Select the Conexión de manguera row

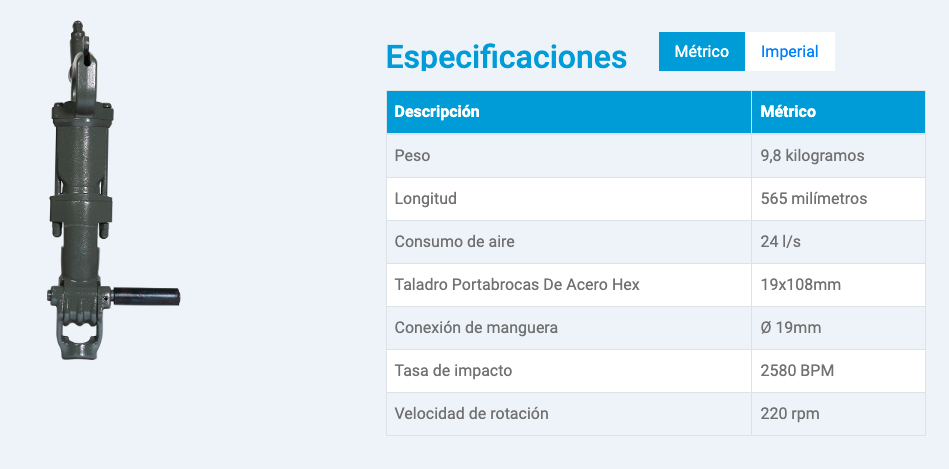pos(656,327)
